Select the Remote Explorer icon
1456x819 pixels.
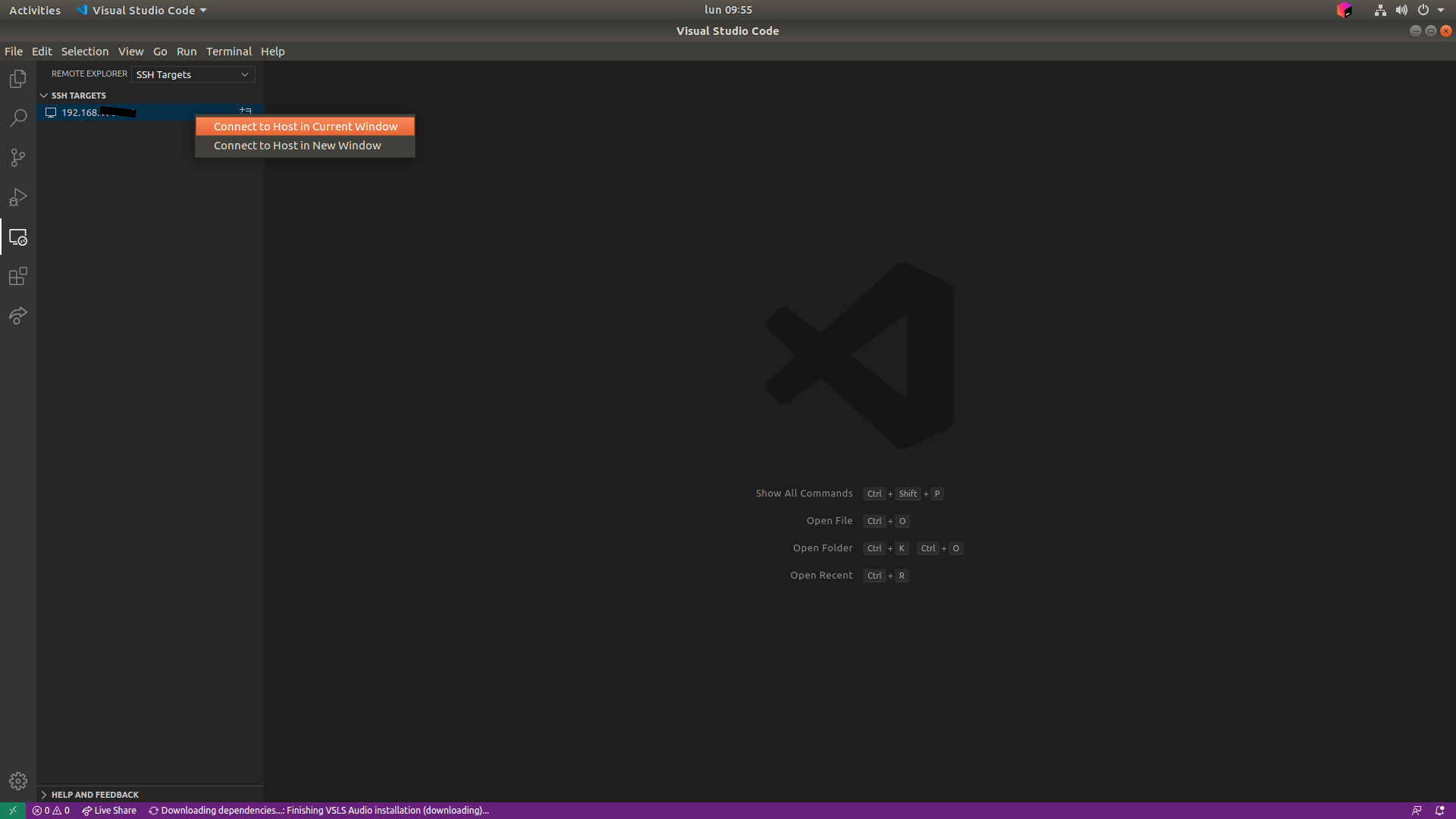(18, 237)
